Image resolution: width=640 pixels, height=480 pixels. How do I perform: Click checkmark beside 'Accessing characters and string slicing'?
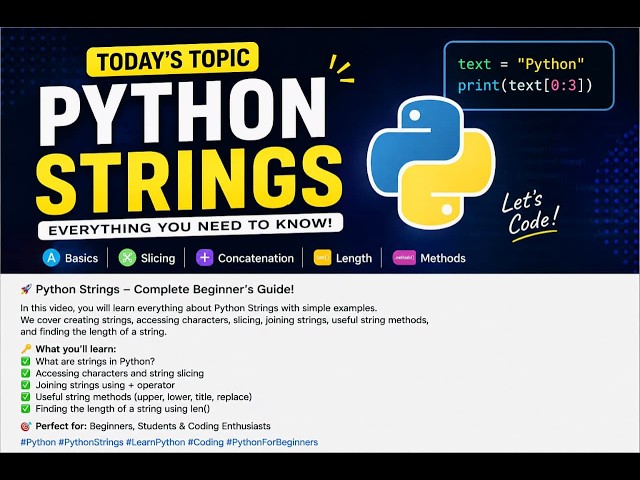[26, 373]
